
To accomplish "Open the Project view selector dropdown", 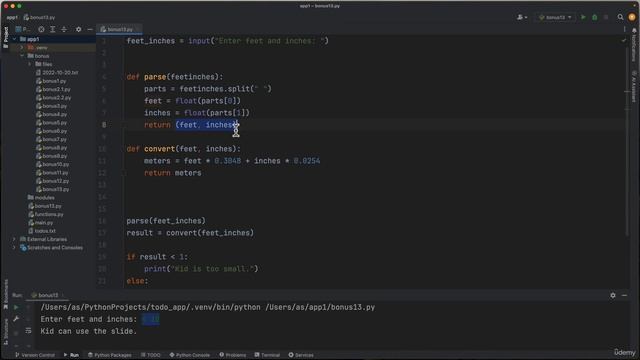I will (x=23, y=29).
